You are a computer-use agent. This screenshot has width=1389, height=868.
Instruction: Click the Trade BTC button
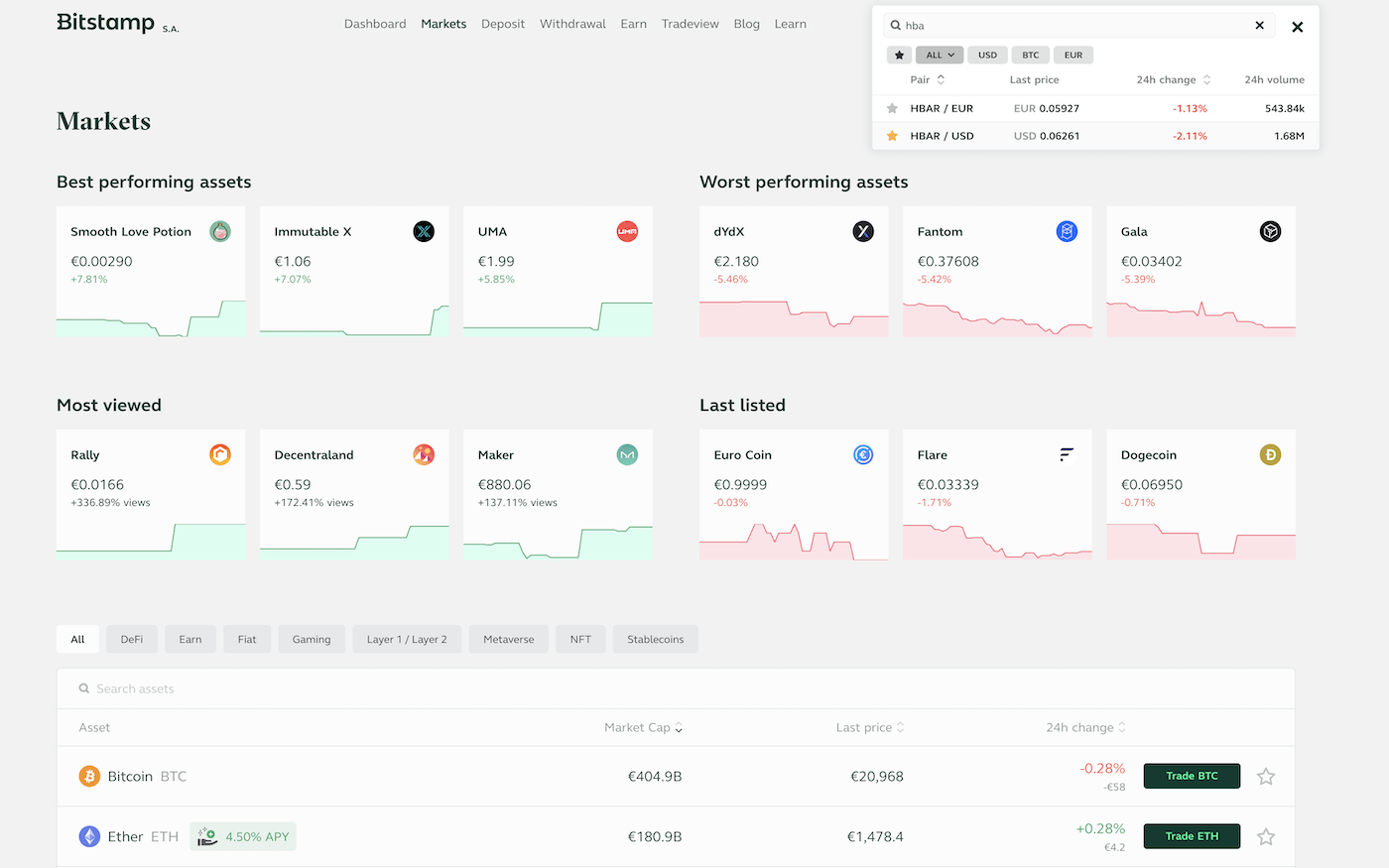click(x=1192, y=777)
